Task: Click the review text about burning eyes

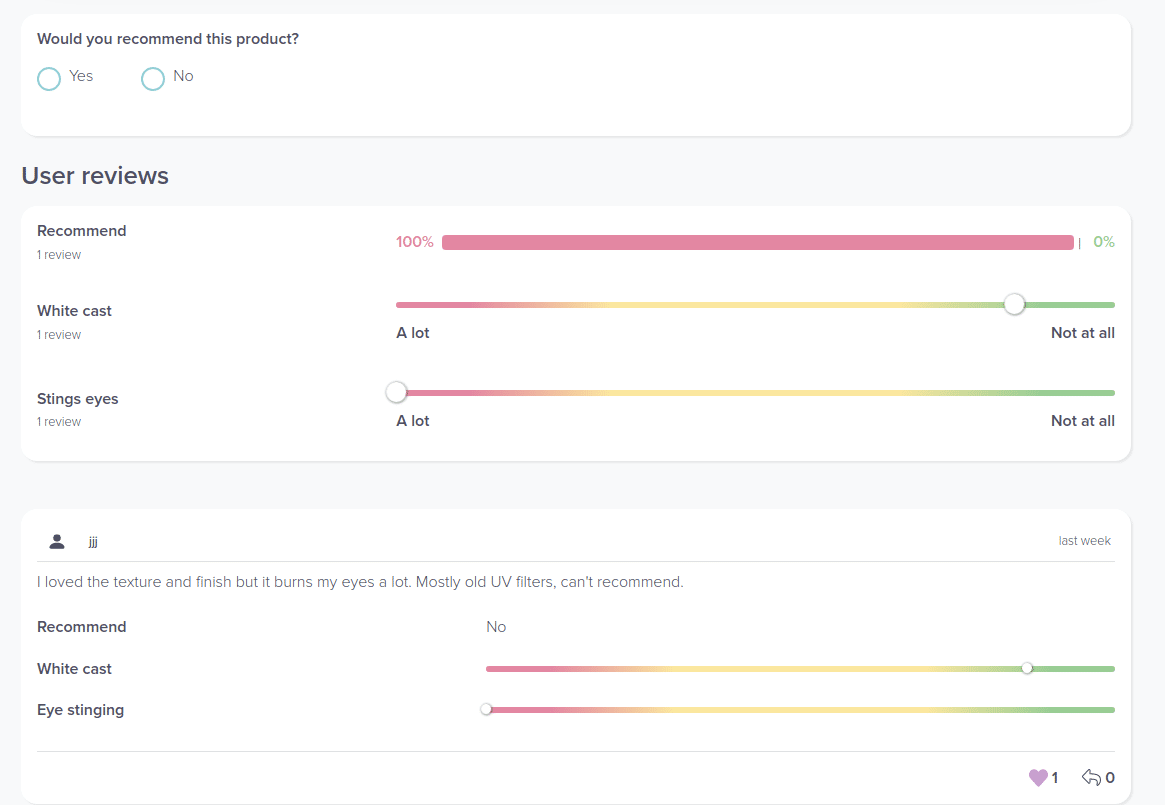Action: pos(360,582)
